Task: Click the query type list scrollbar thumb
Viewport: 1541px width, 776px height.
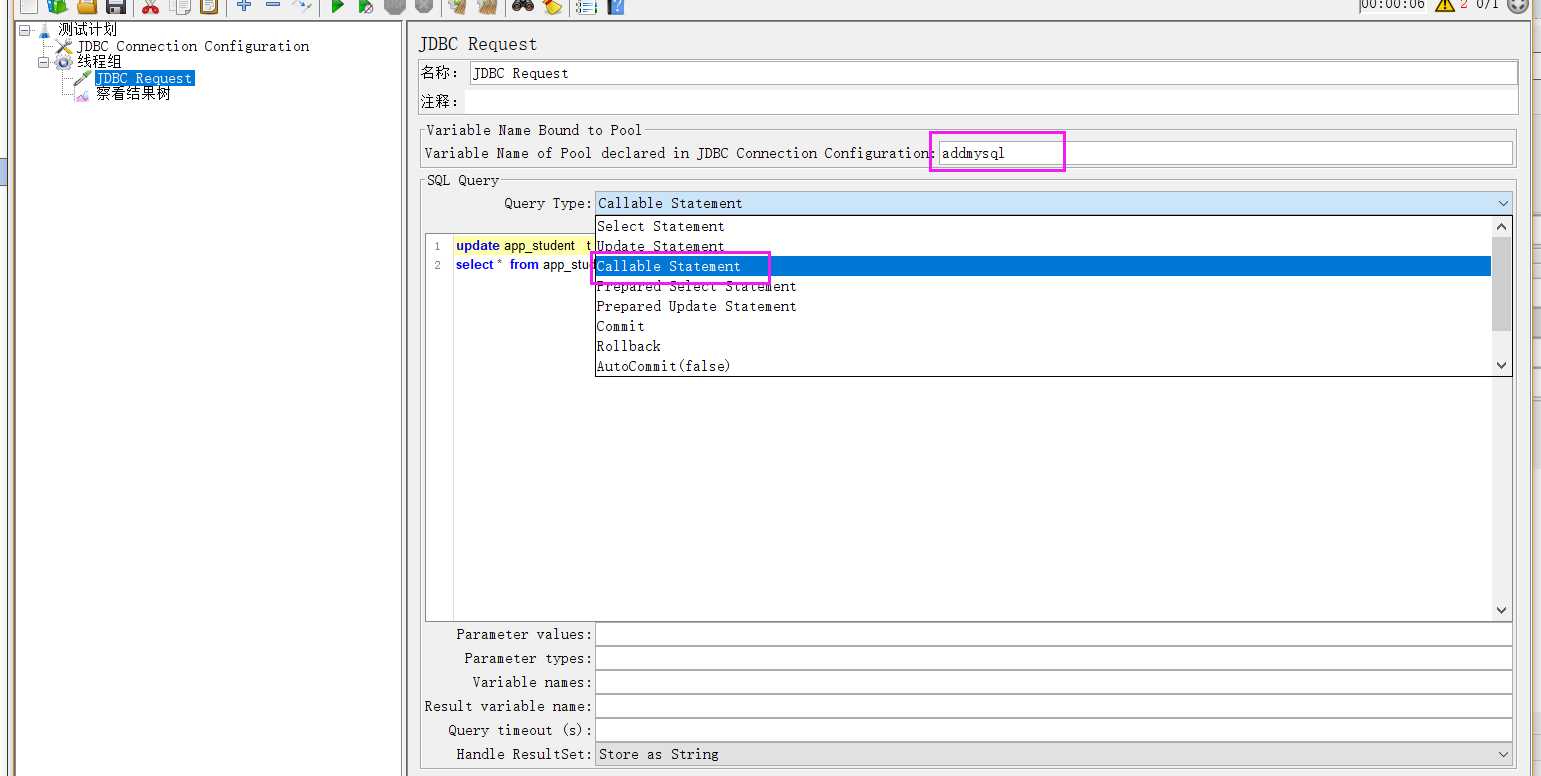Action: tap(1501, 284)
